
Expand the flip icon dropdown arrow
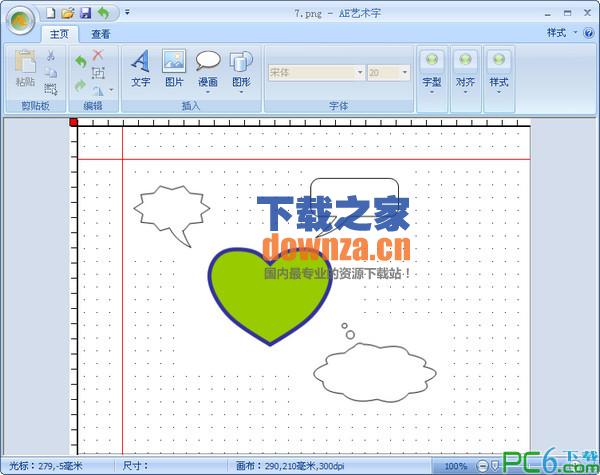tap(111, 90)
